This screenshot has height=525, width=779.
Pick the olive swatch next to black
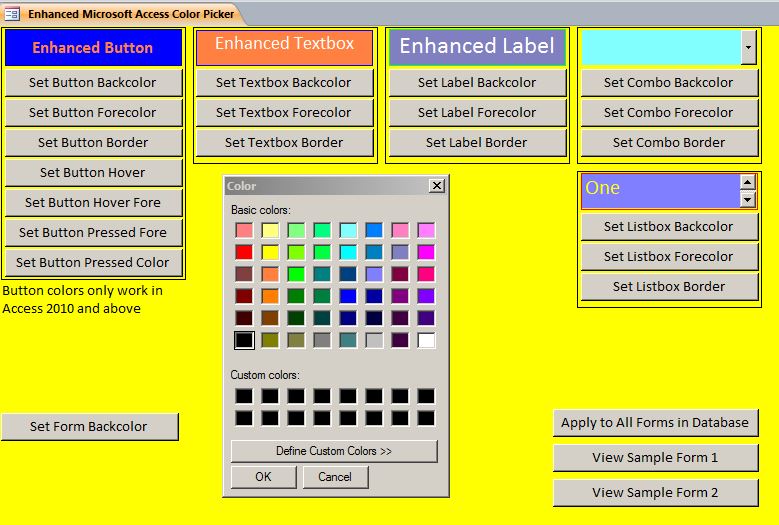[270, 340]
